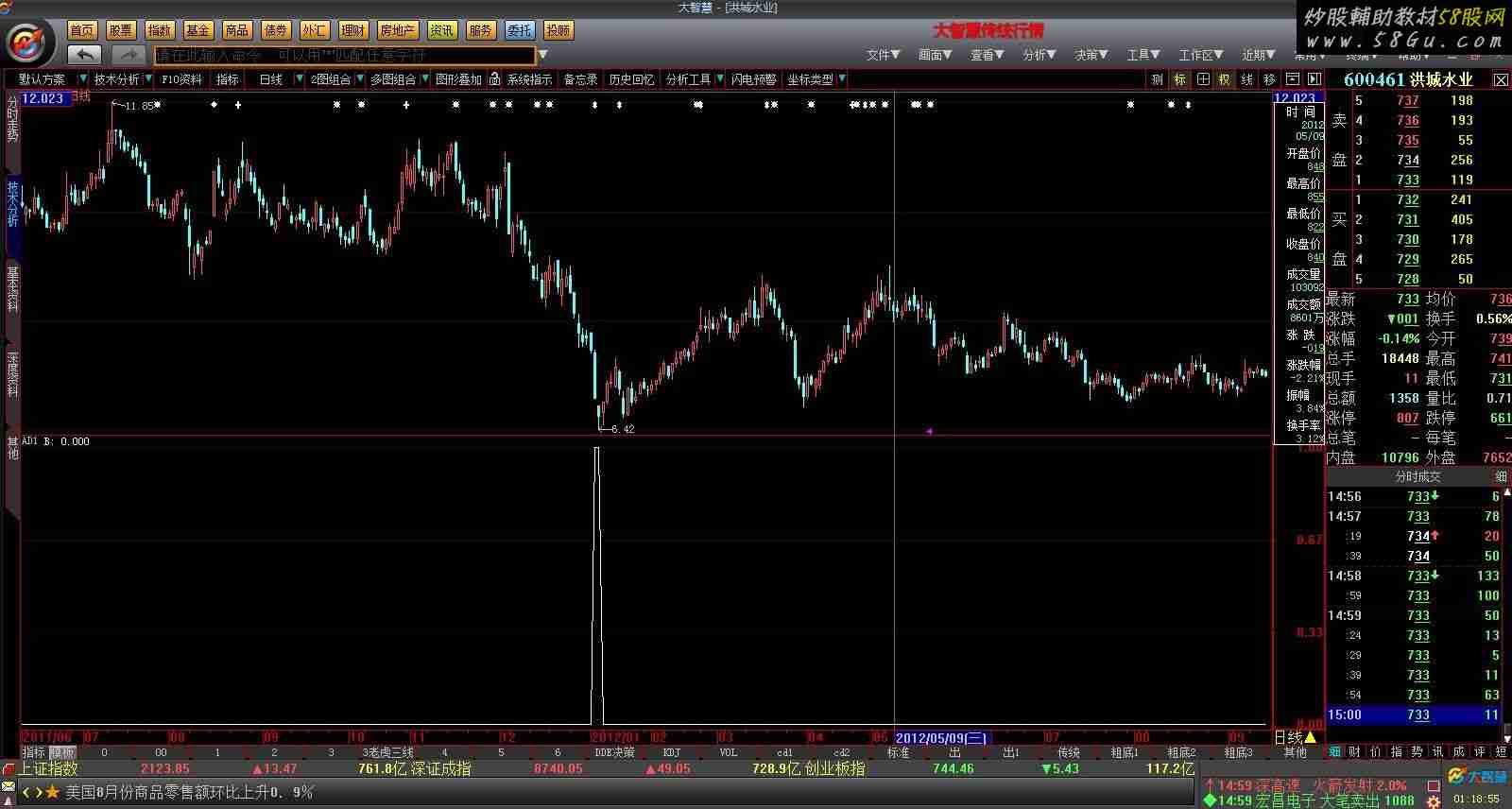The image size is (1512, 809).
Task: Toggle the 细 detail view in trade list
Action: 1500,477
